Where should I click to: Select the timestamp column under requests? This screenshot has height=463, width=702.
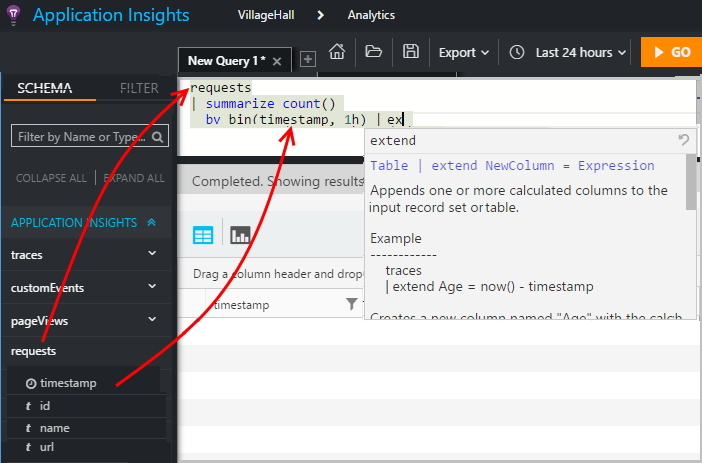click(x=68, y=383)
